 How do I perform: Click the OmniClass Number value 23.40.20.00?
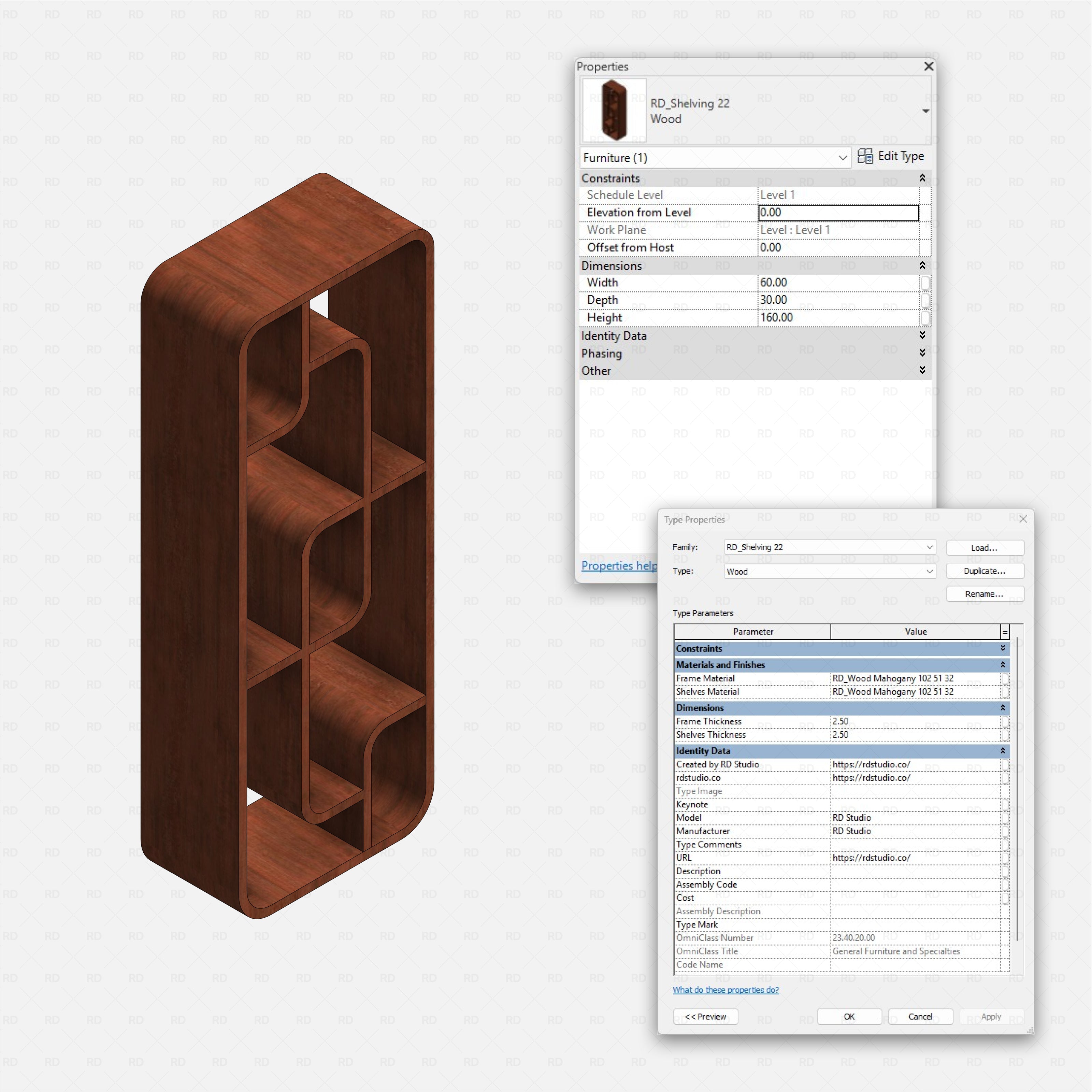tap(915, 938)
